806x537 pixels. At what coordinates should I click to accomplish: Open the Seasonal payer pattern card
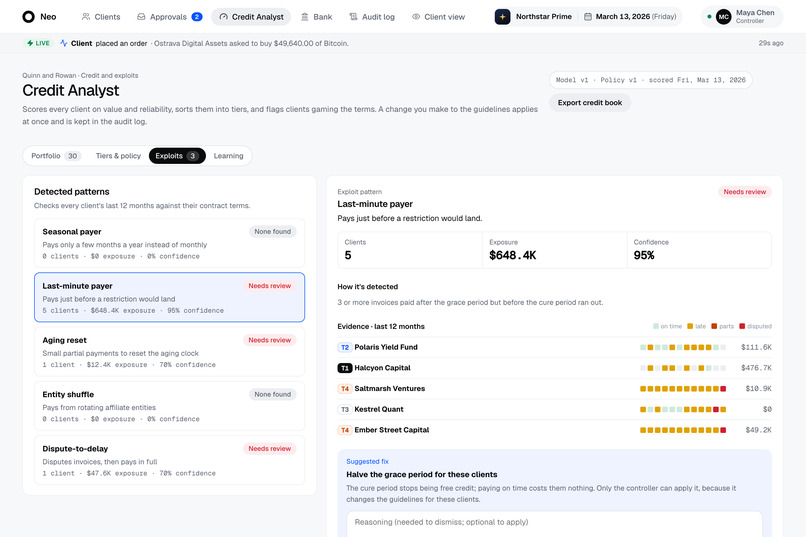170,243
